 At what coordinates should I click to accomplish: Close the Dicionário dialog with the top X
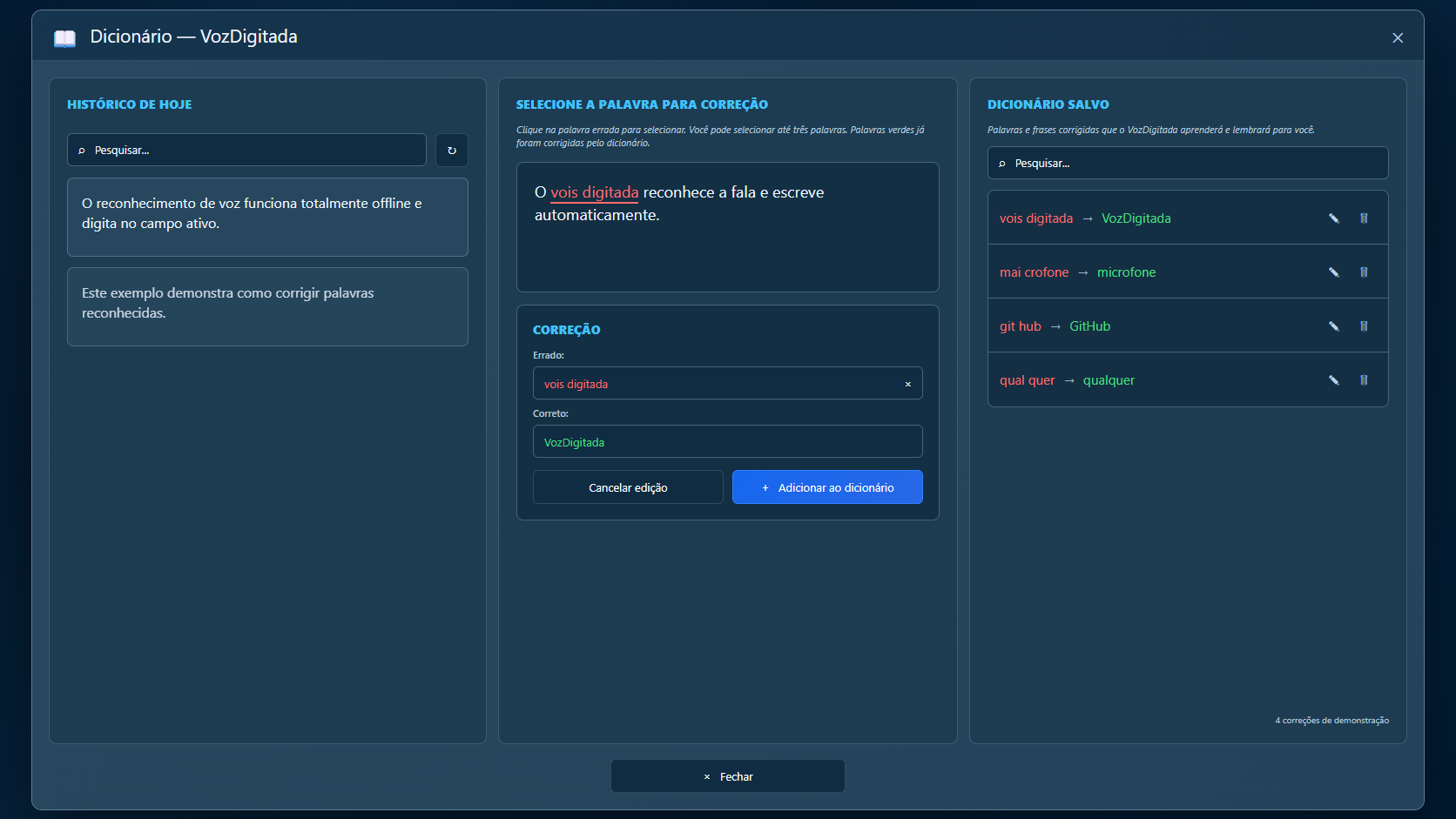[x=1398, y=37]
